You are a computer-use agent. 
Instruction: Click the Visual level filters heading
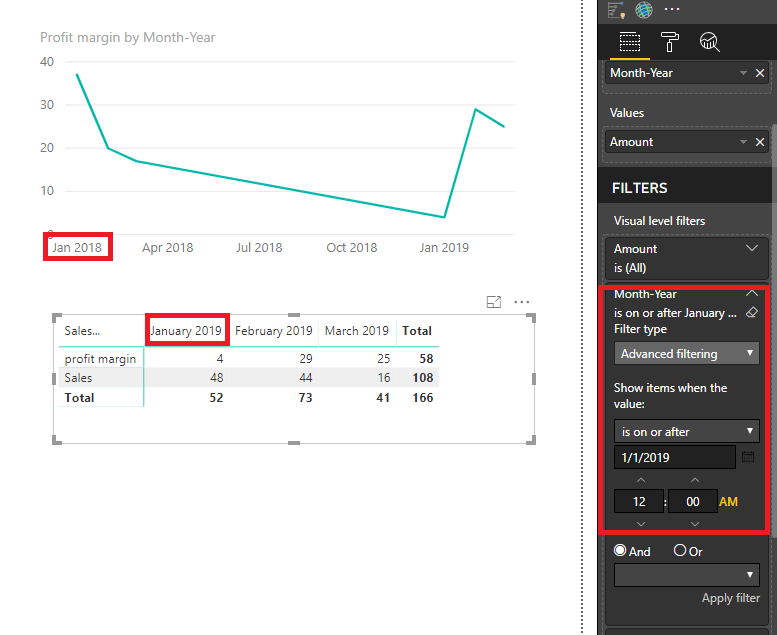659,221
